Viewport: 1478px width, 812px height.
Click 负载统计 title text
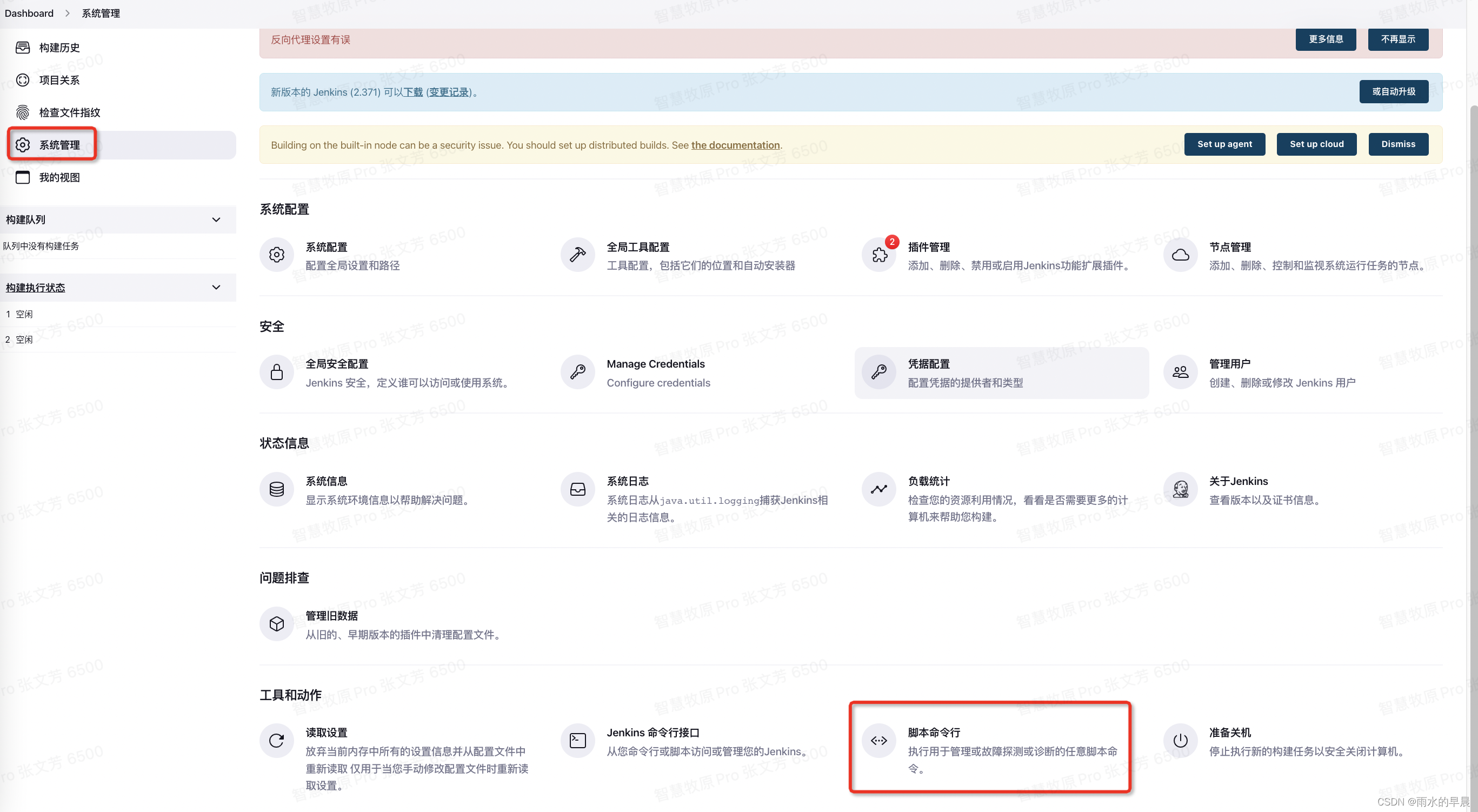(928, 481)
